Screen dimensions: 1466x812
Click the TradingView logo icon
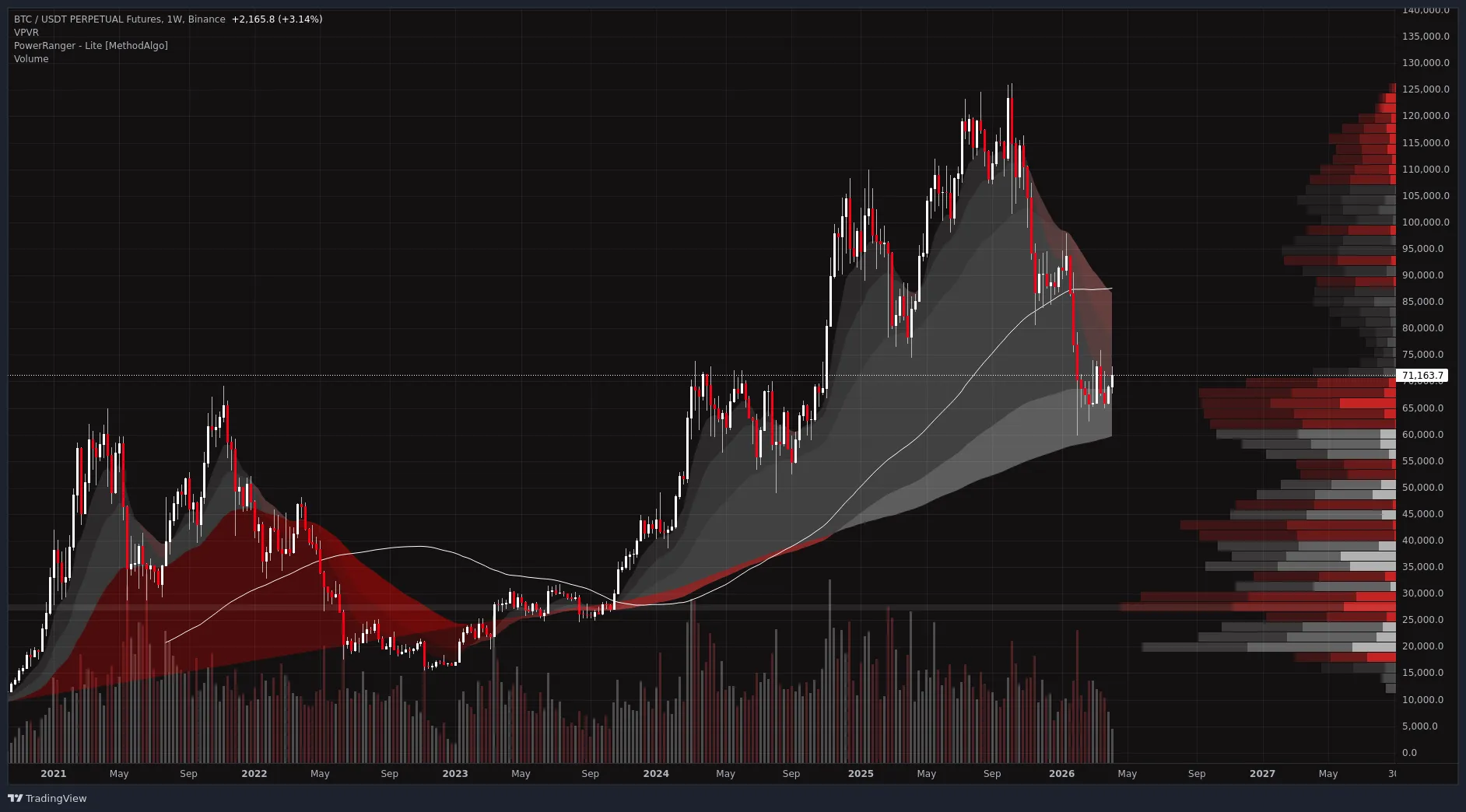[15, 798]
